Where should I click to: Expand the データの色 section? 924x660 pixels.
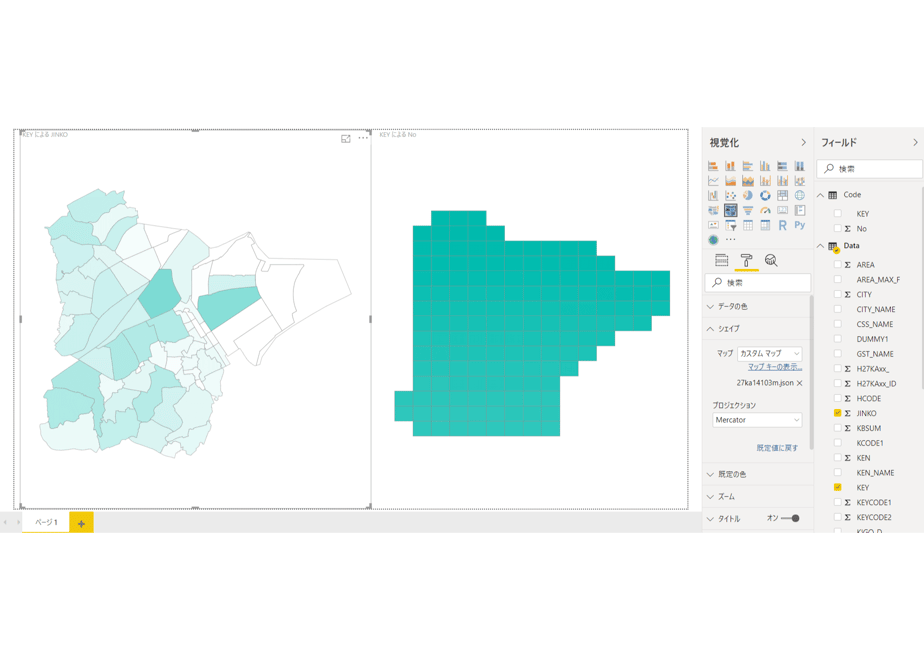point(757,306)
